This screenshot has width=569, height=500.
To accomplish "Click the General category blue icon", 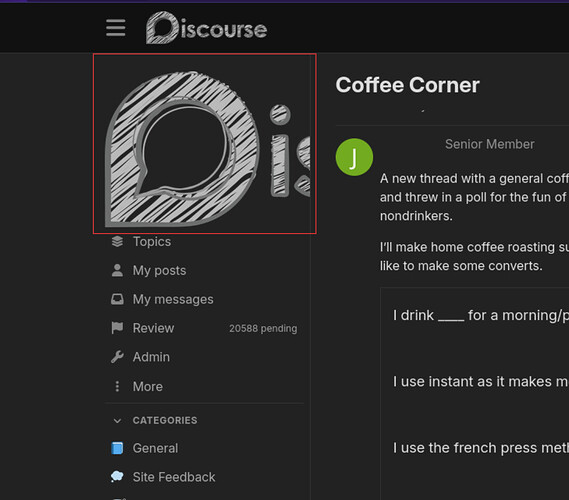I will (117, 448).
